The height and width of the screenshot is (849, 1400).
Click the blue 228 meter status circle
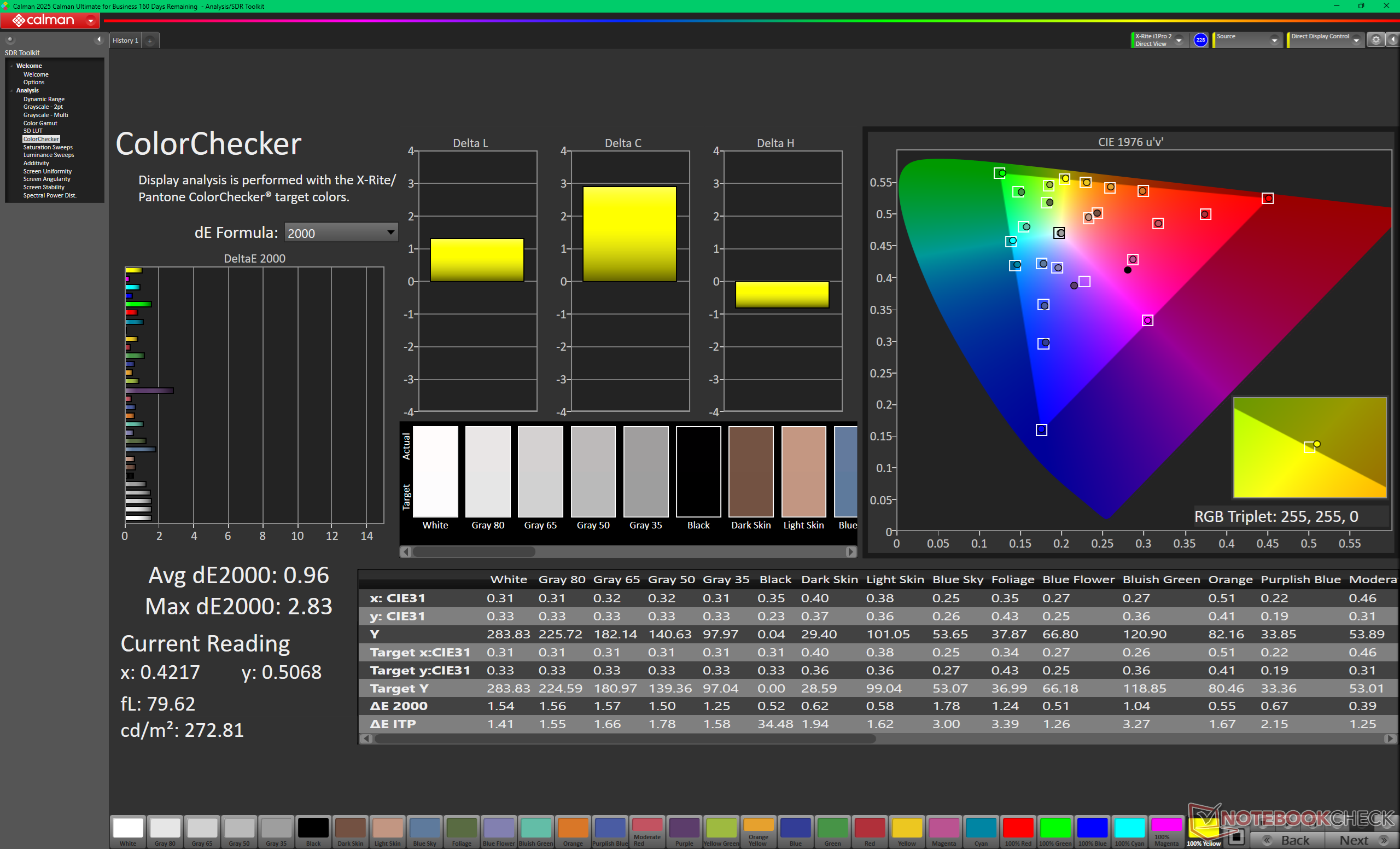[x=1200, y=40]
